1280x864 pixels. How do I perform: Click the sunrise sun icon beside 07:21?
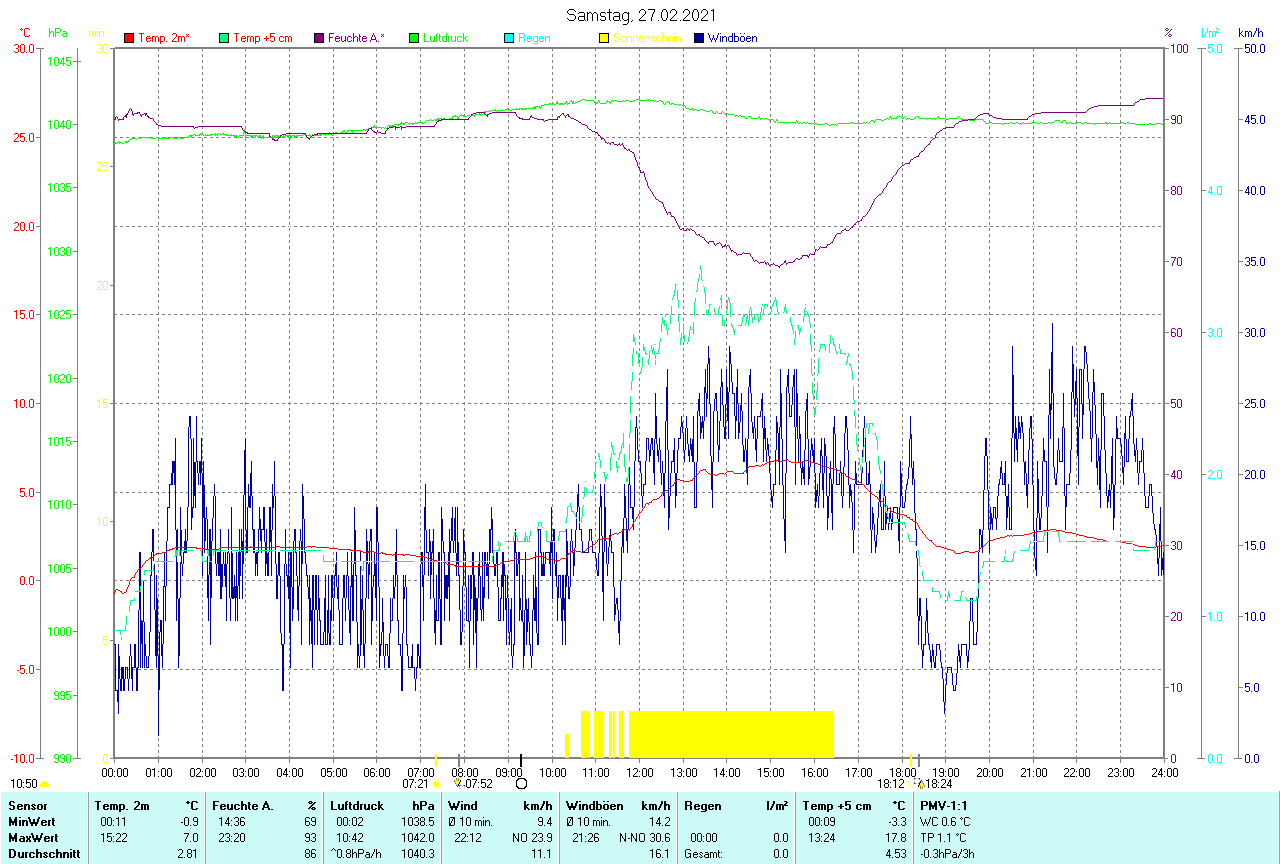[x=436, y=784]
